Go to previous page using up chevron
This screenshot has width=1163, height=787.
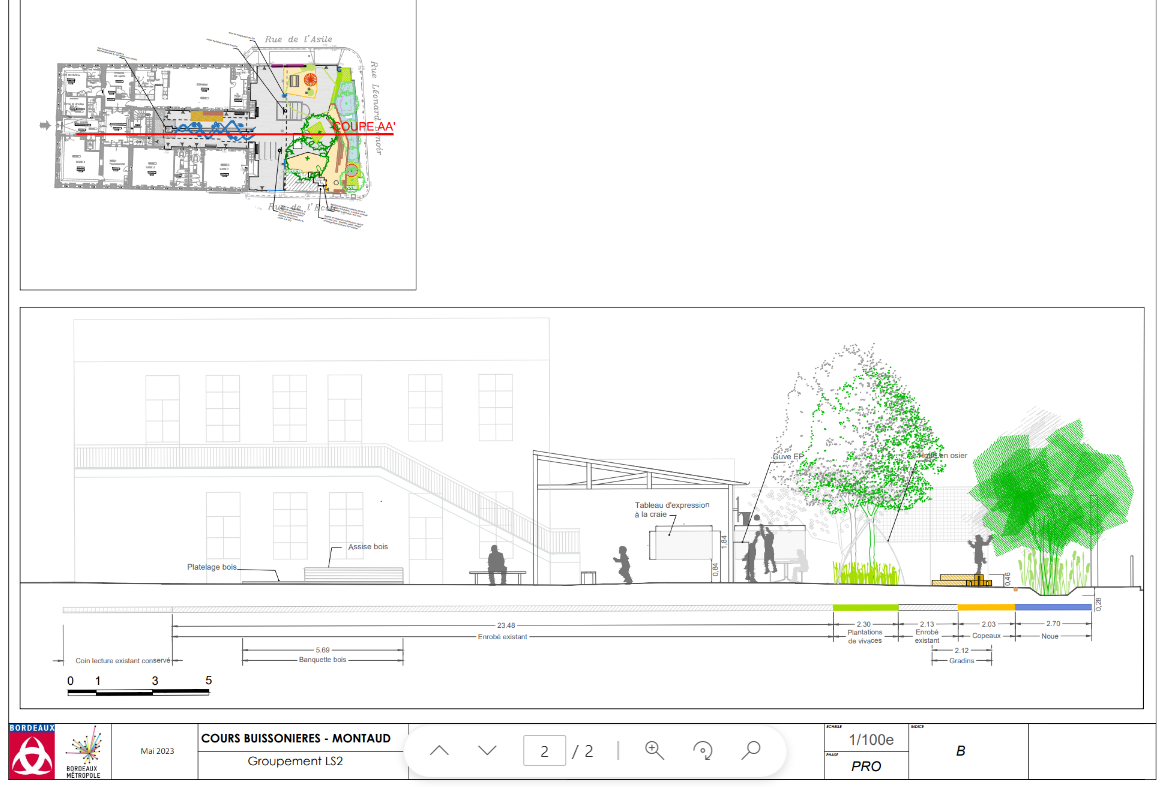439,750
